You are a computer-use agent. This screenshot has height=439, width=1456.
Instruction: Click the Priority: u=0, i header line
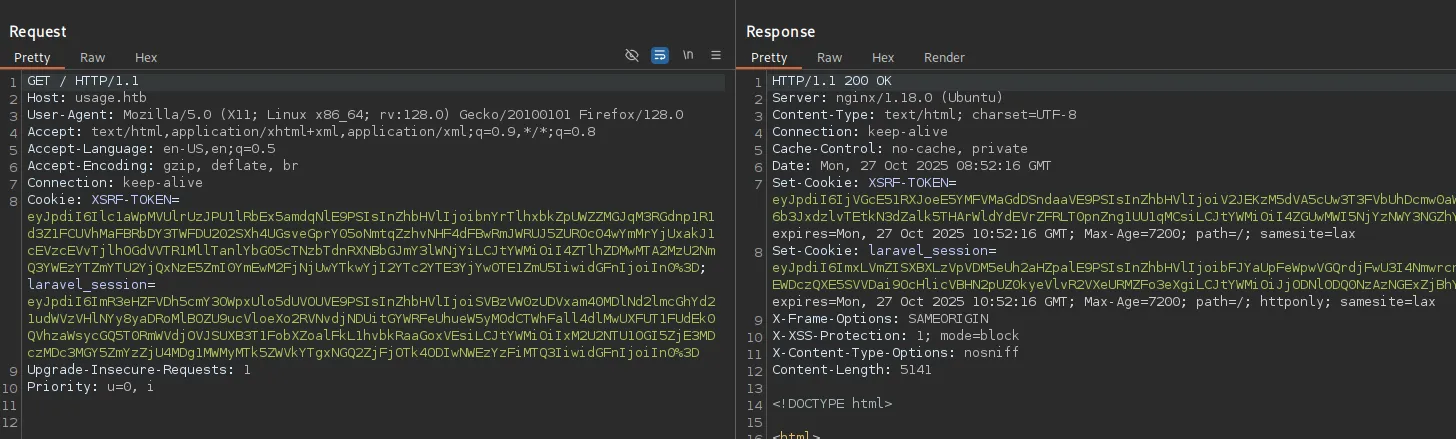90,387
